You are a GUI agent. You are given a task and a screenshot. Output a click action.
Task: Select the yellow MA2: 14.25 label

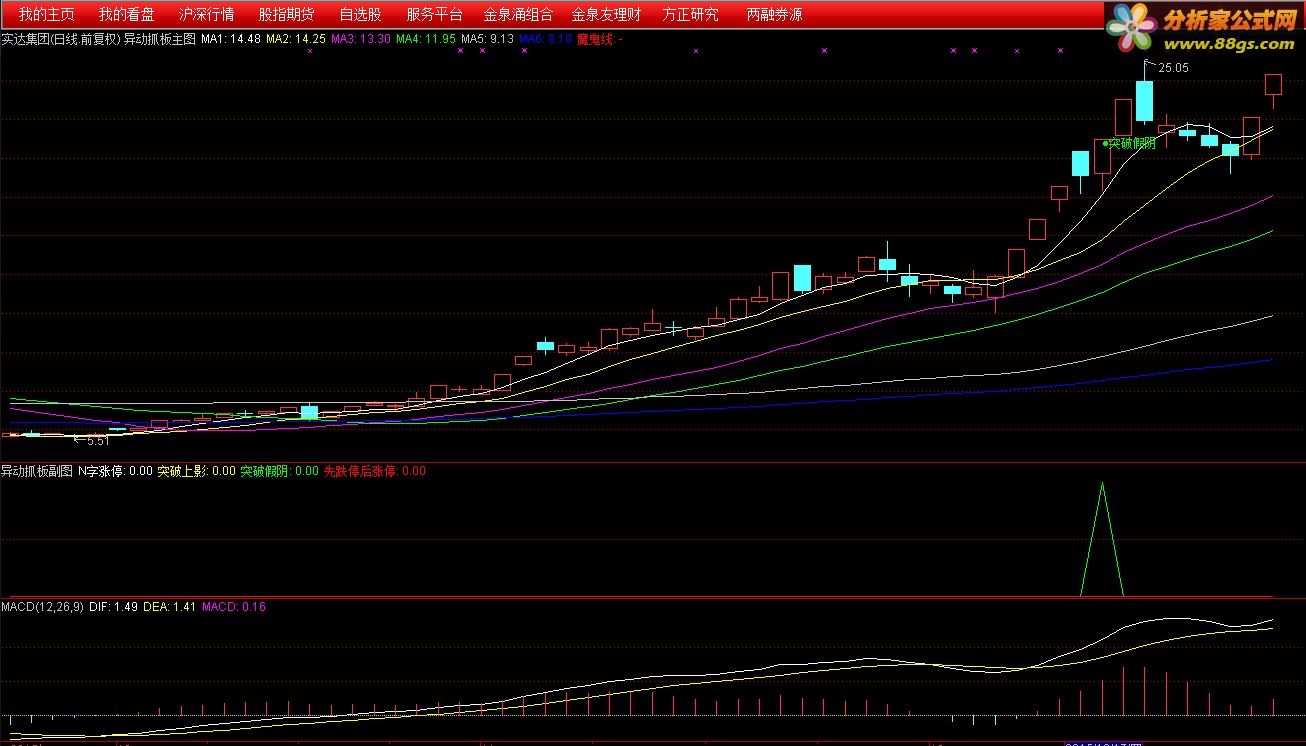pos(296,39)
